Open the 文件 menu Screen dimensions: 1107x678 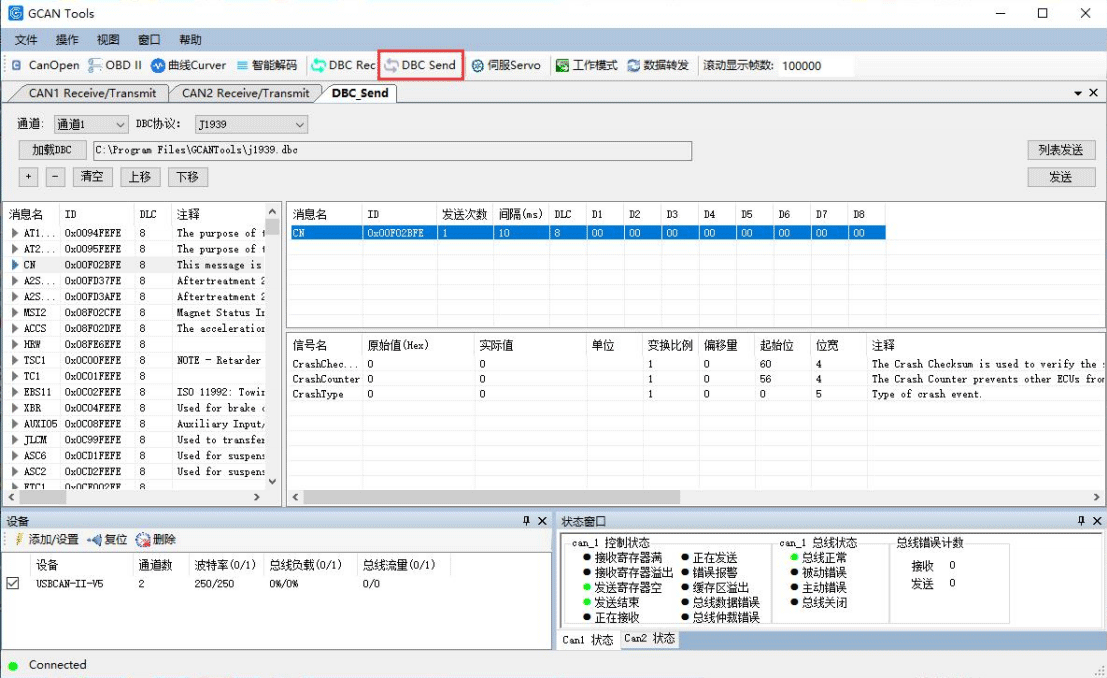26,40
